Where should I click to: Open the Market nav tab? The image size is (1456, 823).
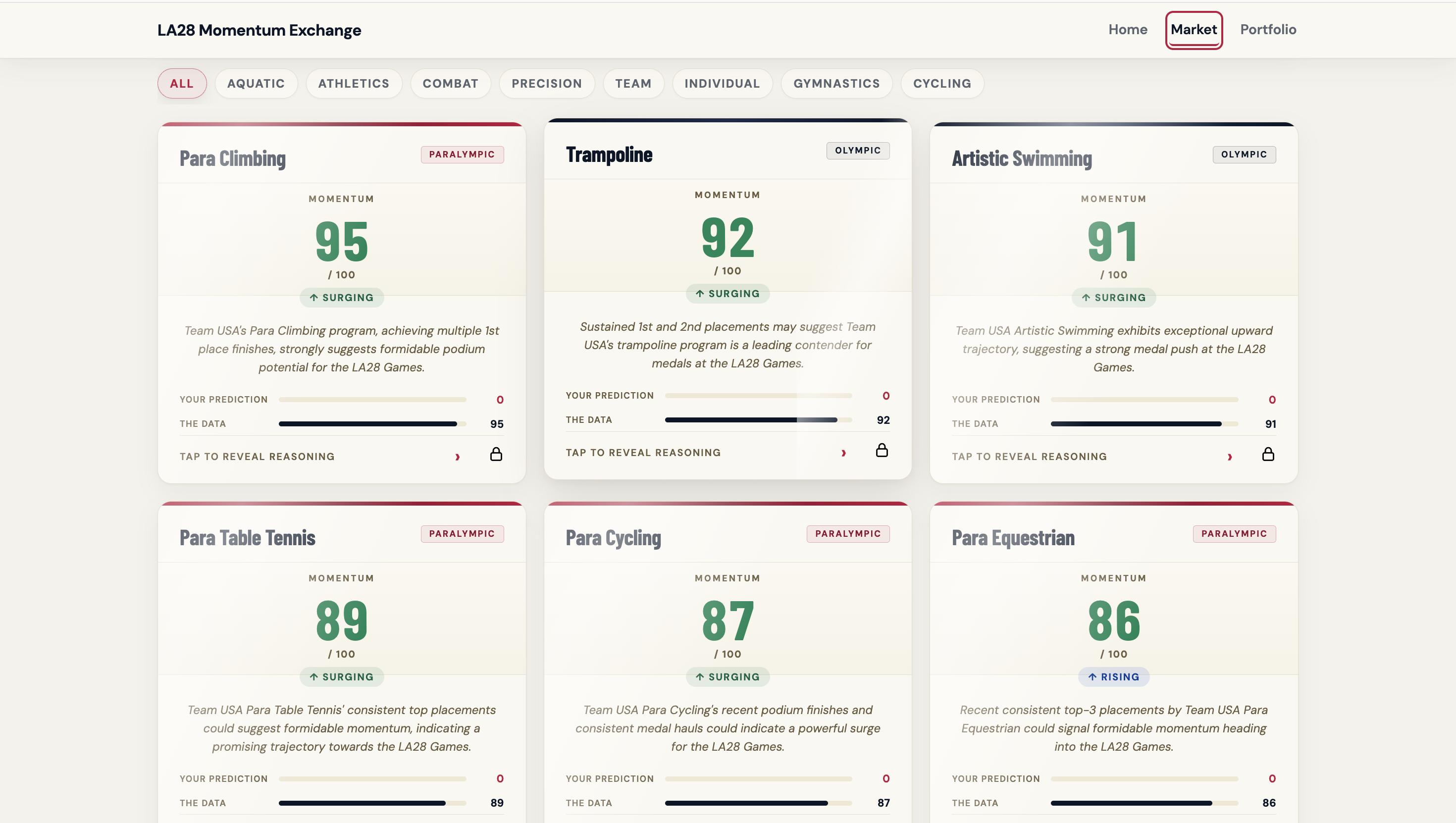point(1194,29)
